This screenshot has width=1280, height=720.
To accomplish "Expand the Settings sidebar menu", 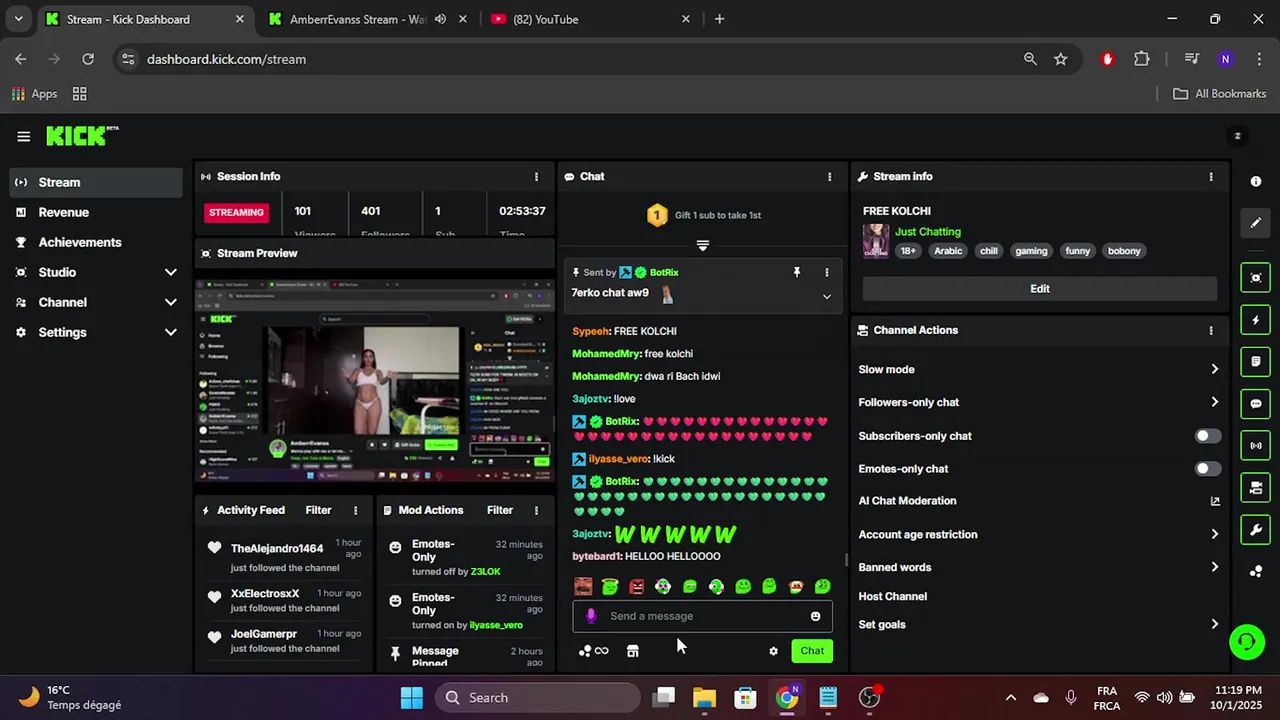I will point(96,332).
